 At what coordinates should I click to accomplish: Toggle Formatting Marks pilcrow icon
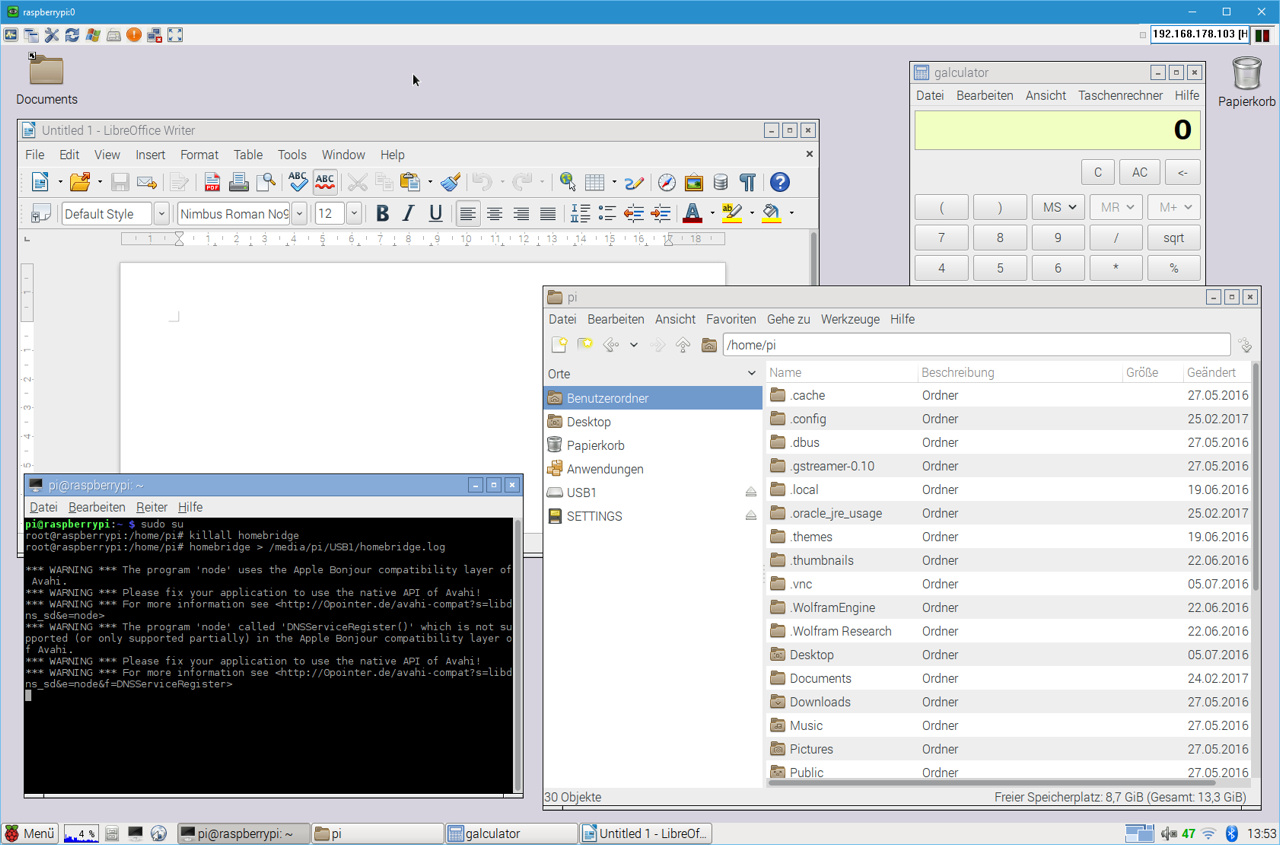(747, 182)
